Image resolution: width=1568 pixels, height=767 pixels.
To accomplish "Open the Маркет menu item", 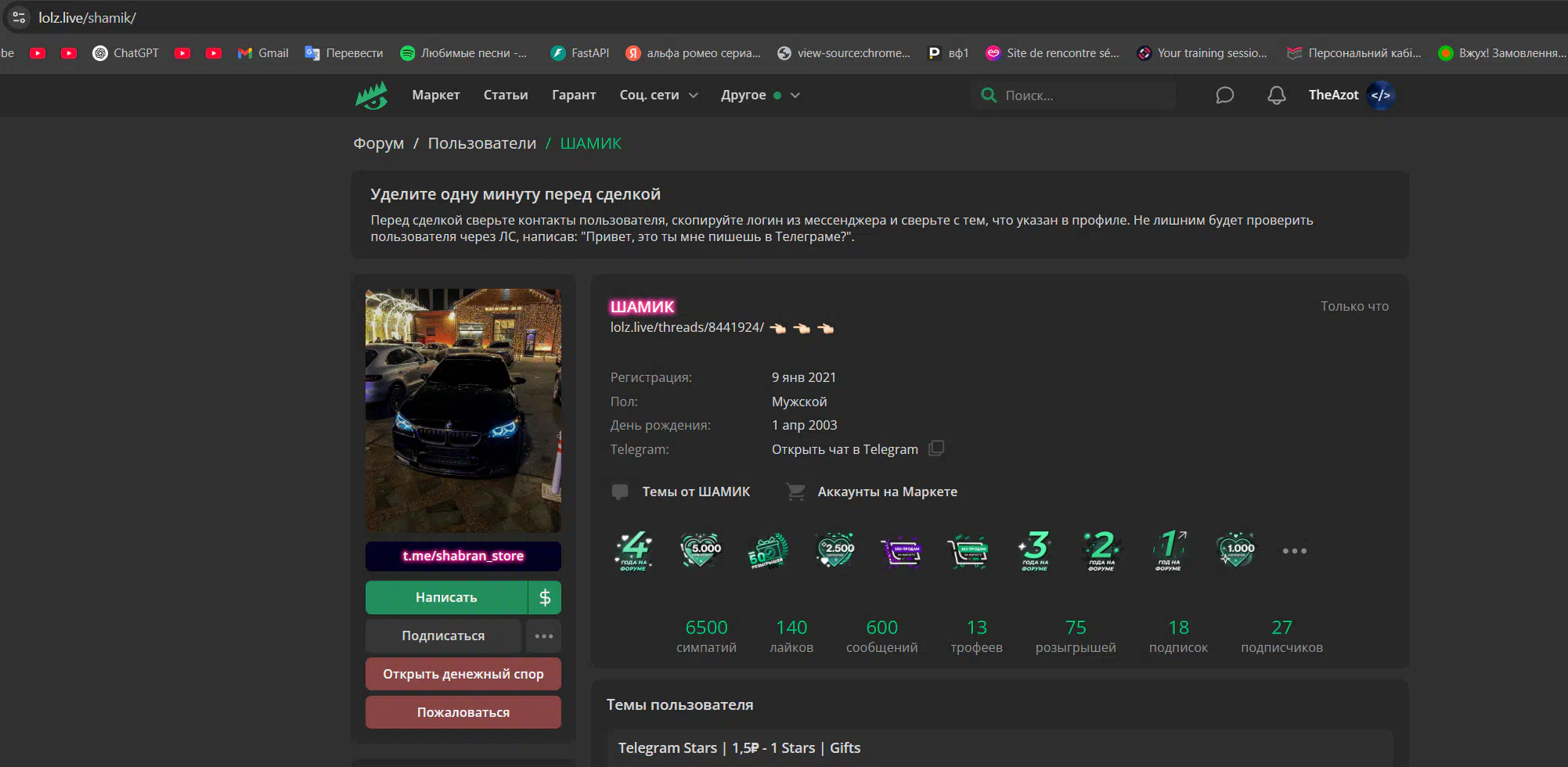I will [436, 95].
